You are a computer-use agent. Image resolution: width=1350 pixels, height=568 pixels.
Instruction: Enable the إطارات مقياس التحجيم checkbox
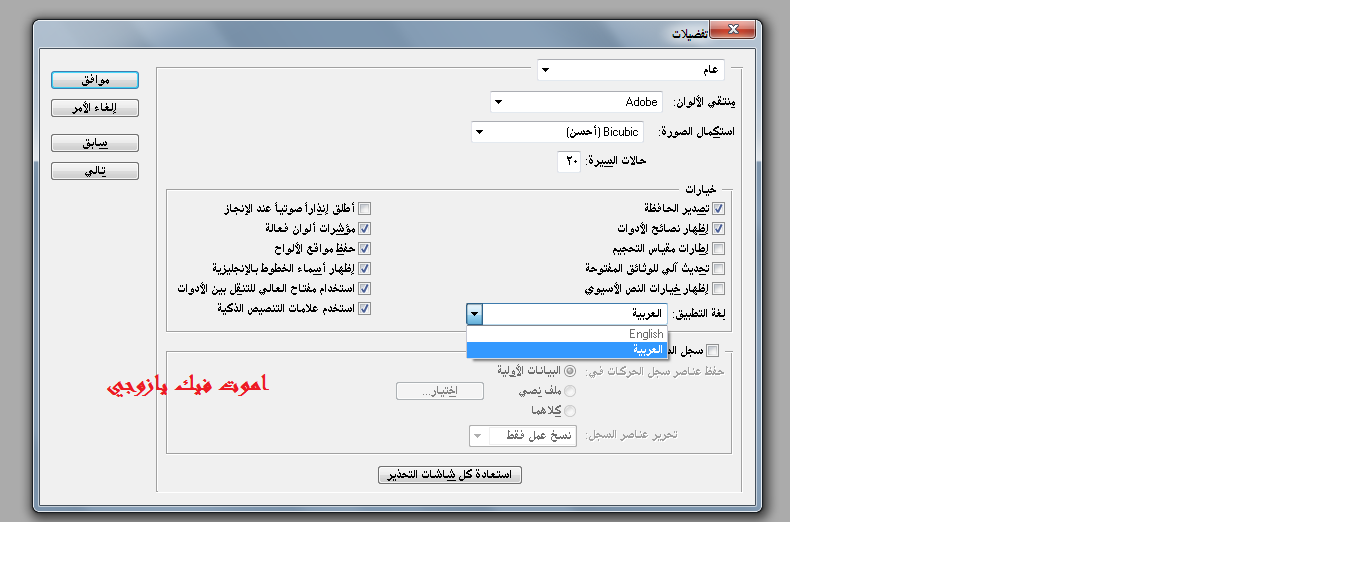(x=718, y=249)
